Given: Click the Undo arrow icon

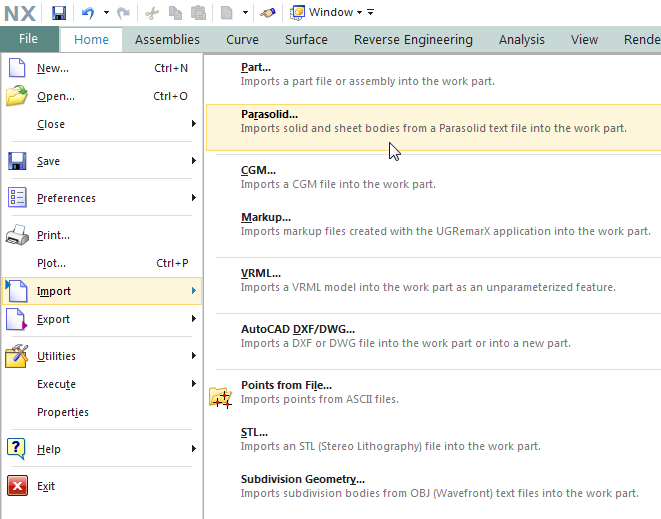Looking at the screenshot, I should point(88,13).
